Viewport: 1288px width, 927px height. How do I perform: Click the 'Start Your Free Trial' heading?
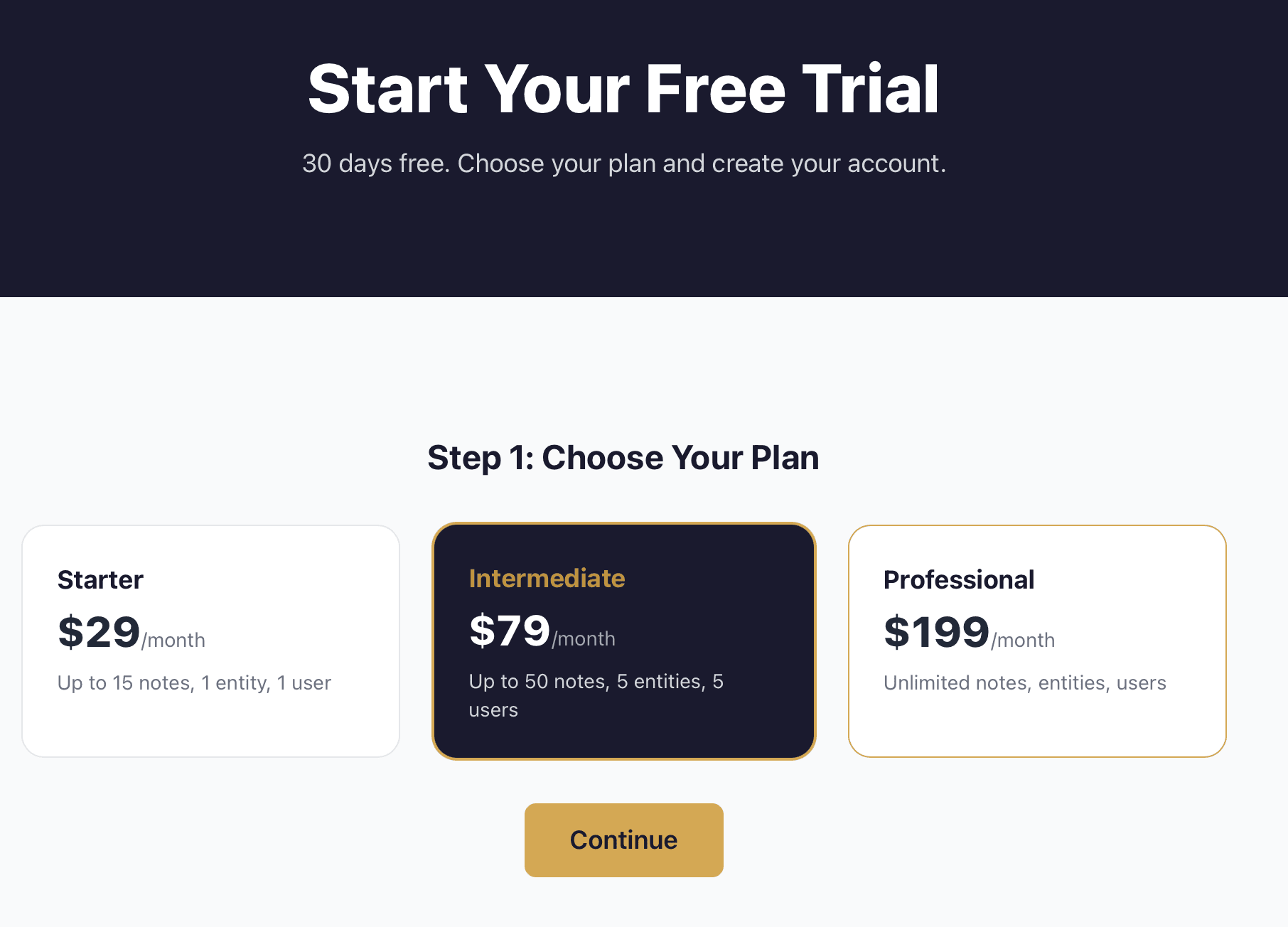623,89
